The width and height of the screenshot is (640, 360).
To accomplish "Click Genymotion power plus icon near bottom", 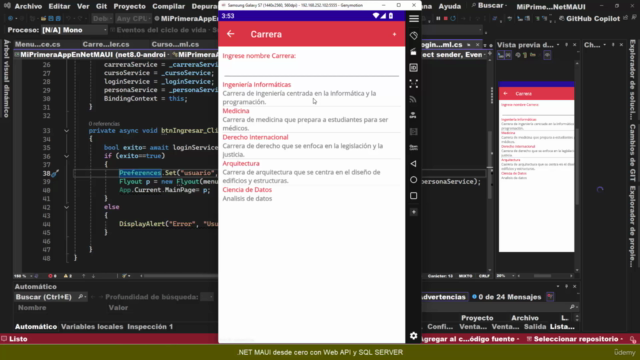I will 413,212.
